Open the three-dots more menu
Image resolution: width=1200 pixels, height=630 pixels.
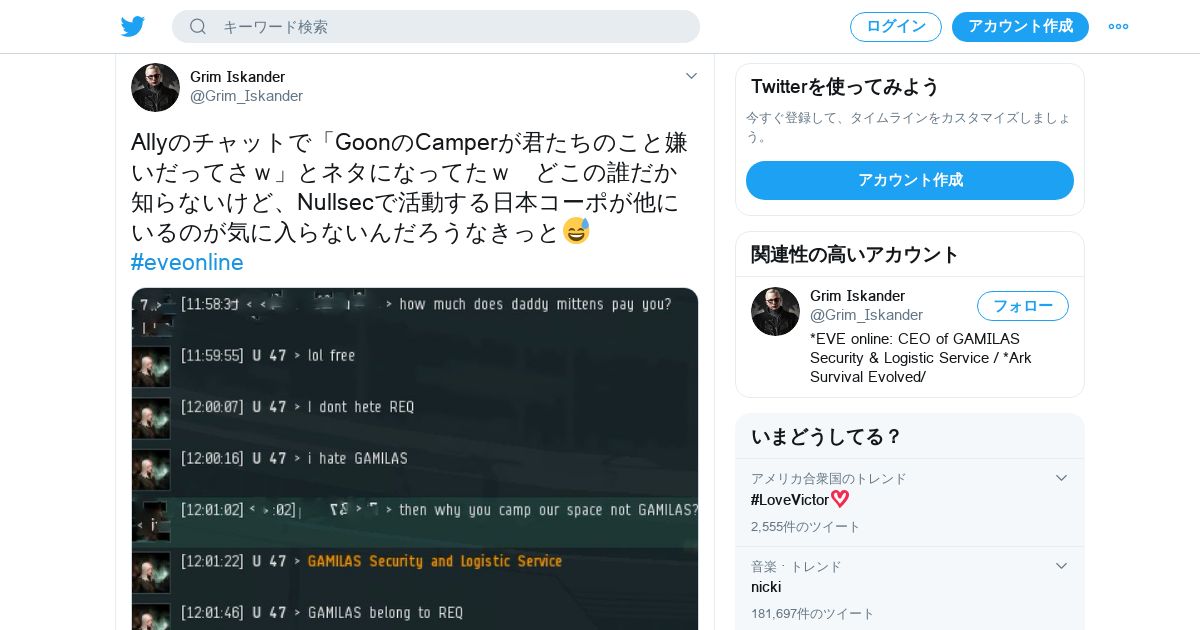1118,26
